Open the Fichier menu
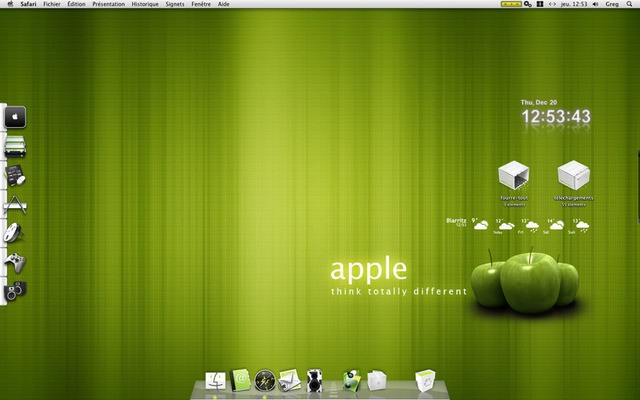The height and width of the screenshot is (400, 640). [x=52, y=4]
